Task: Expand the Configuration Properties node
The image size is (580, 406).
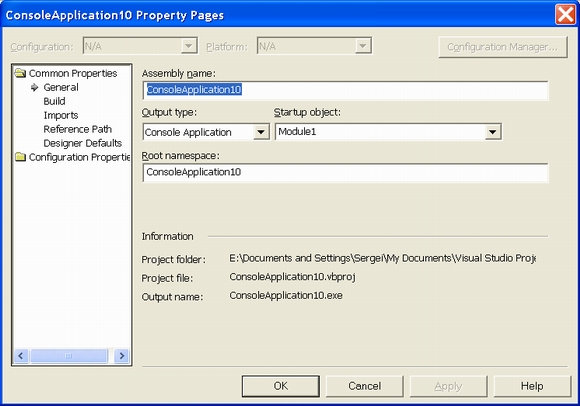Action: tap(80, 157)
